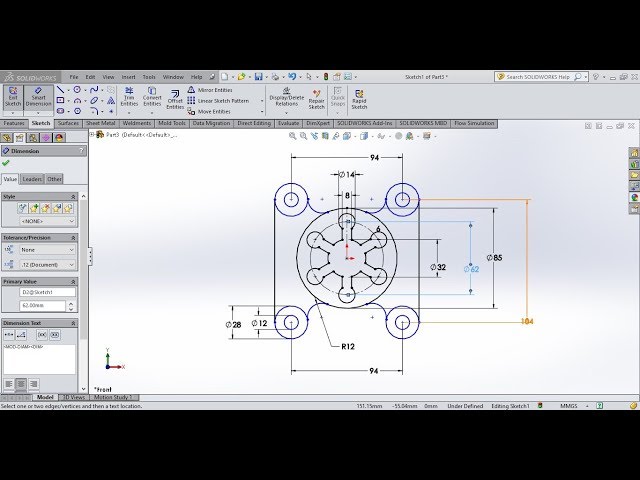
Task: Click the Trim Entities tool
Action: (129, 96)
